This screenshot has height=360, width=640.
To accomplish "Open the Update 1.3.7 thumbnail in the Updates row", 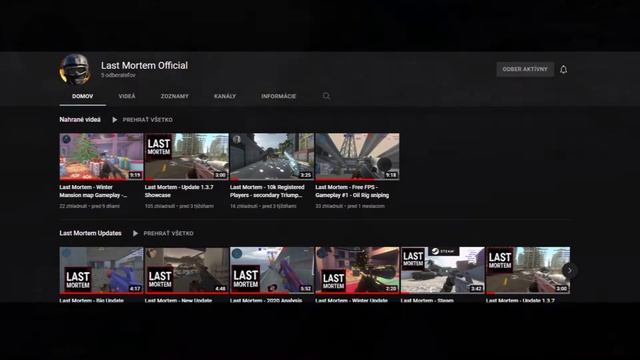I will tap(528, 270).
